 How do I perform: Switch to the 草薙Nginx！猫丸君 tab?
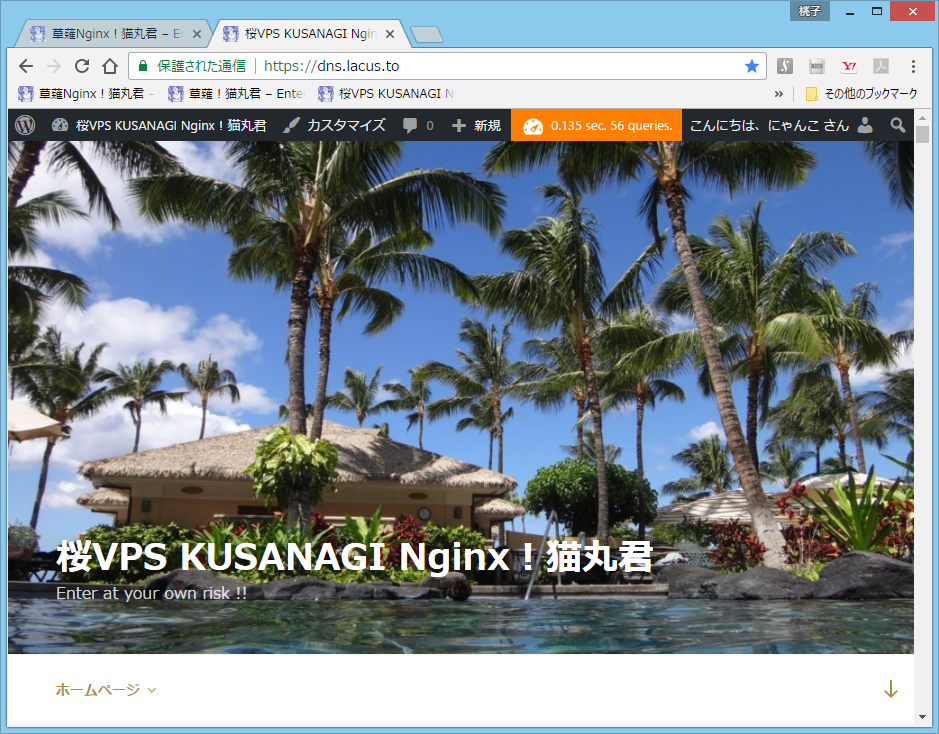coord(110,34)
